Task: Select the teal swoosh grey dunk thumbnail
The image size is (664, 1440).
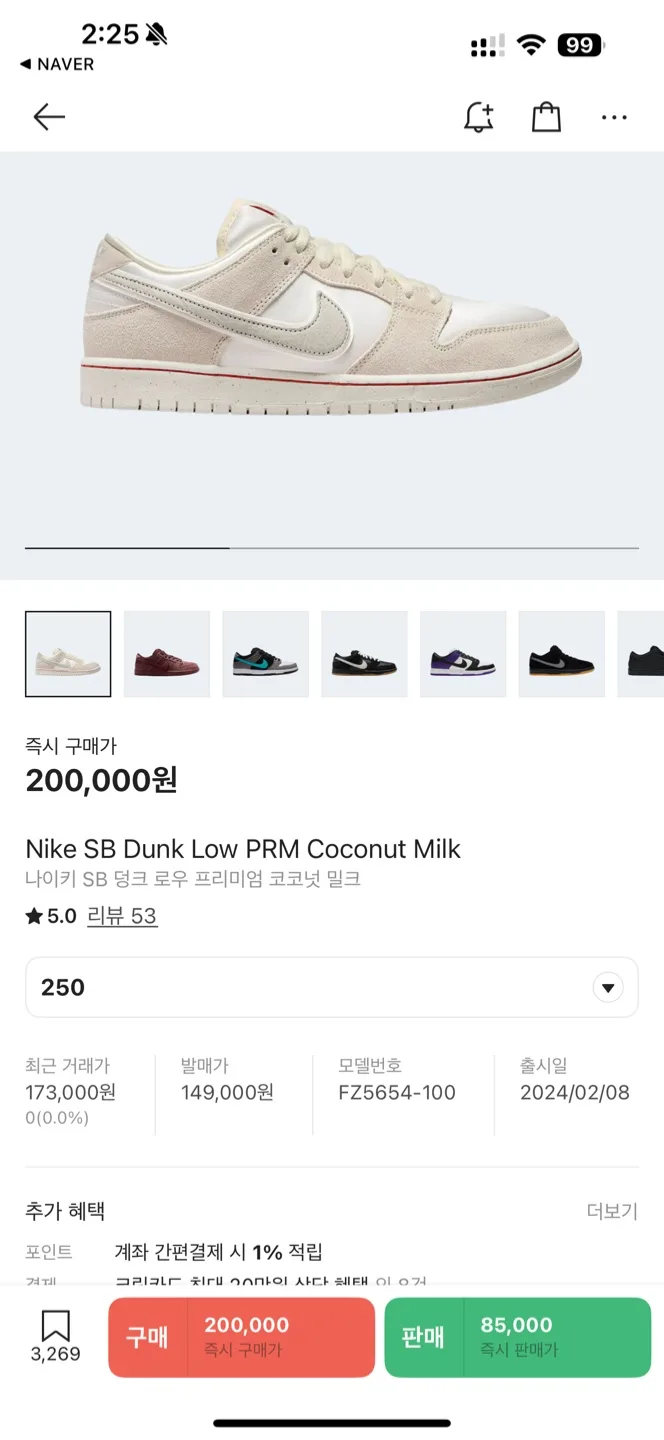Action: [x=265, y=654]
